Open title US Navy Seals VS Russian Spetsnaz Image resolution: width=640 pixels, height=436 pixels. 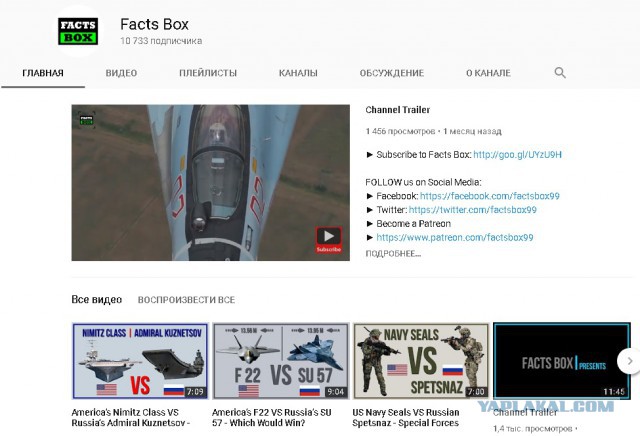coord(406,418)
